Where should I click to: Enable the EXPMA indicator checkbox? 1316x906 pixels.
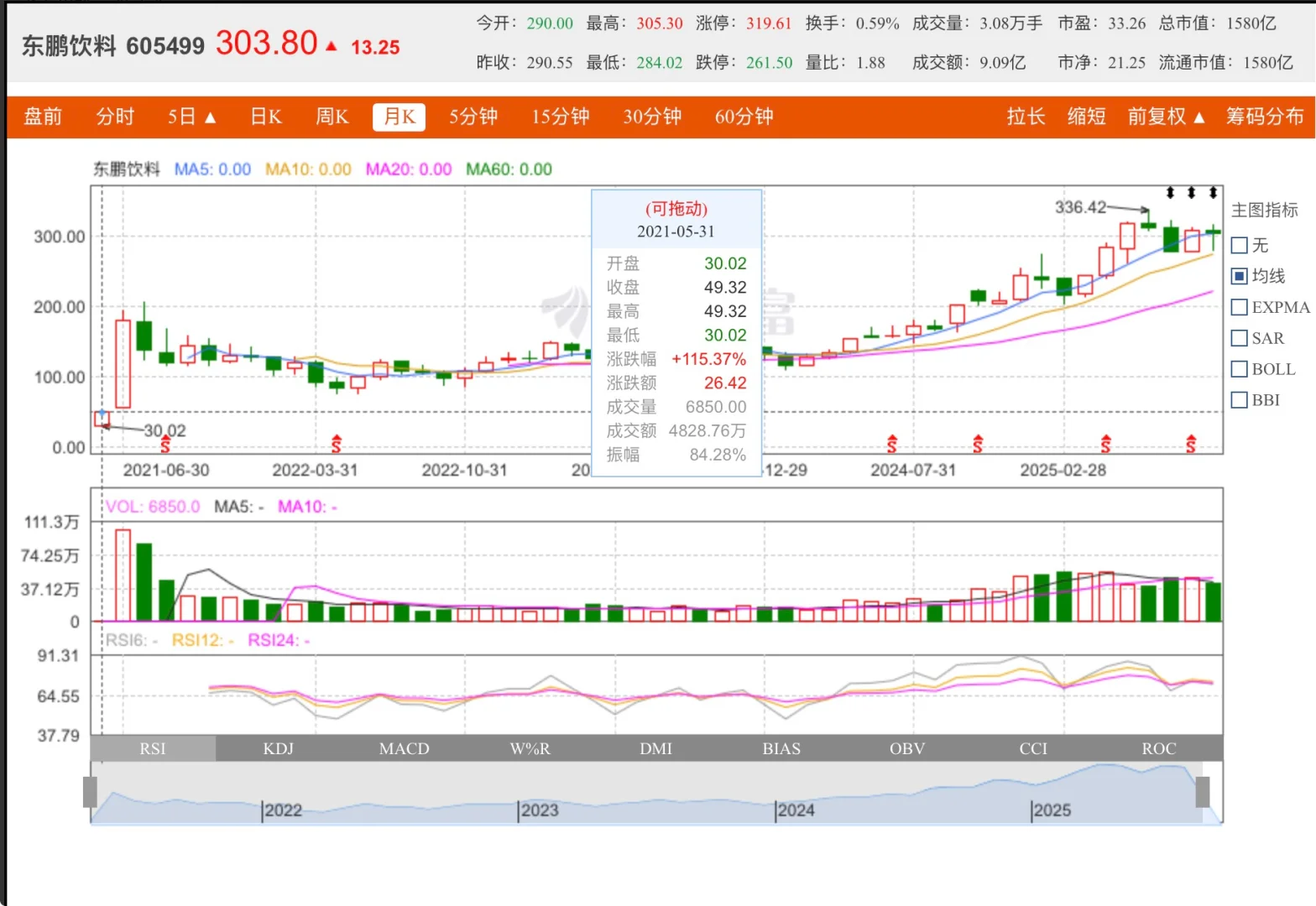pos(1239,307)
